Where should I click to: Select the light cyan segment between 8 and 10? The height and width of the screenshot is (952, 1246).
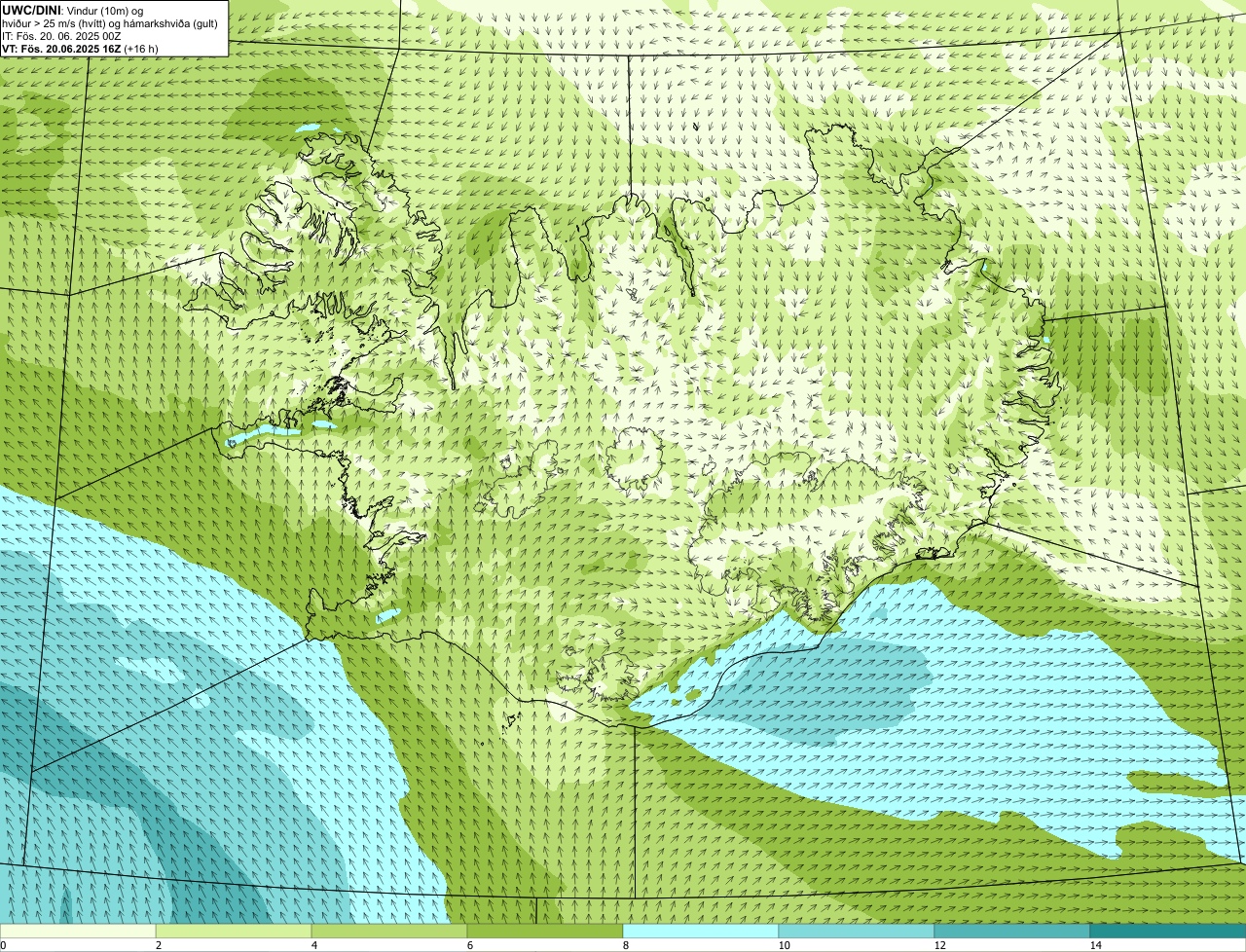tap(701, 931)
